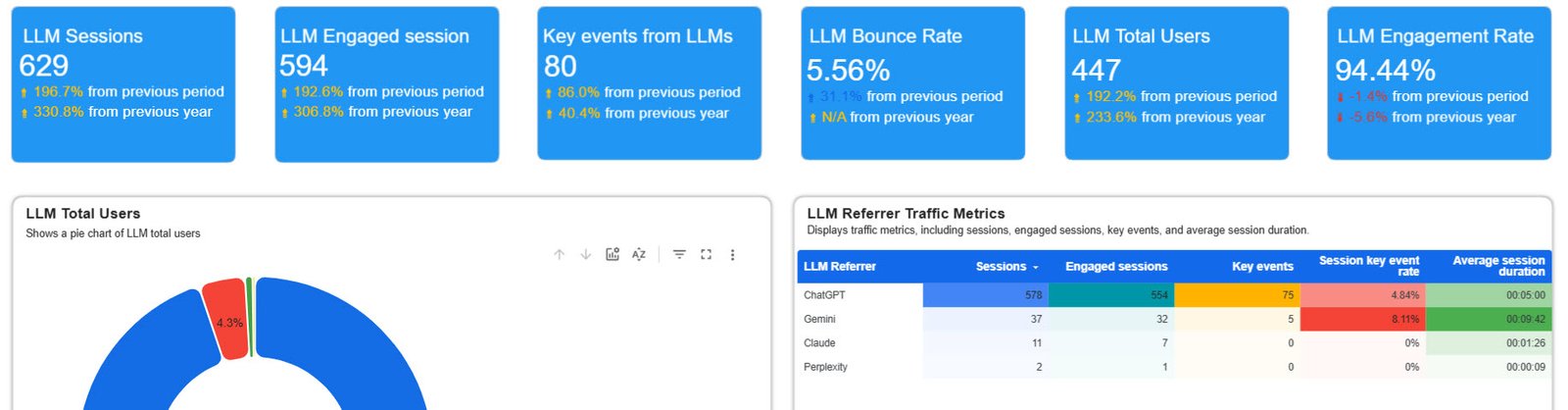Screen dimensions: 1568x410
Task: Open the three-dot more options menu
Action: [x=732, y=254]
